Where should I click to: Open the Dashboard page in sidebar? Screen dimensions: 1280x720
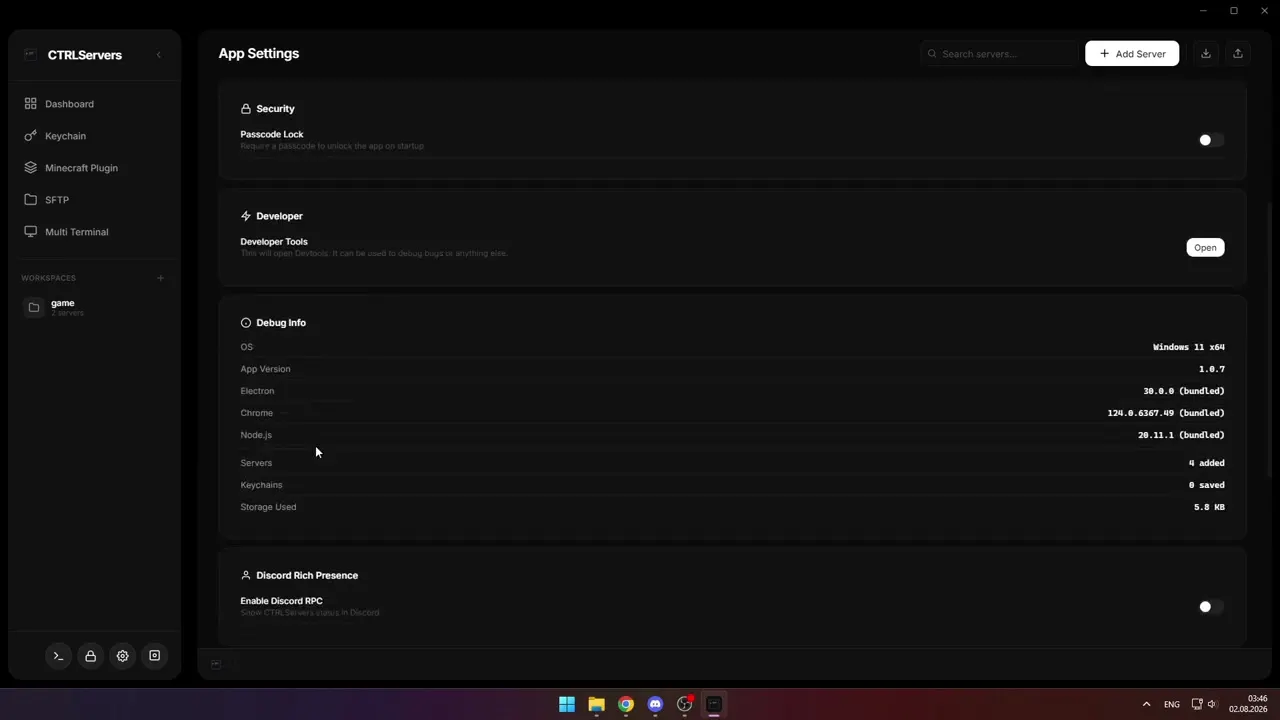coord(94,104)
